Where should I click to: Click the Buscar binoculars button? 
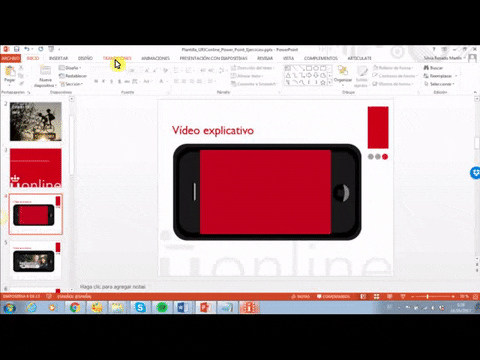pyautogui.click(x=433, y=68)
